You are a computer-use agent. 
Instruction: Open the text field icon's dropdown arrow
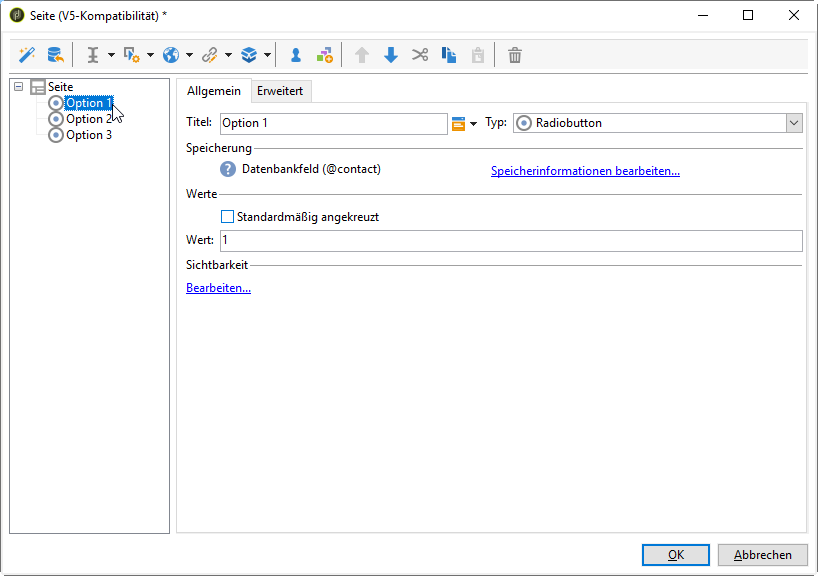click(x=111, y=55)
